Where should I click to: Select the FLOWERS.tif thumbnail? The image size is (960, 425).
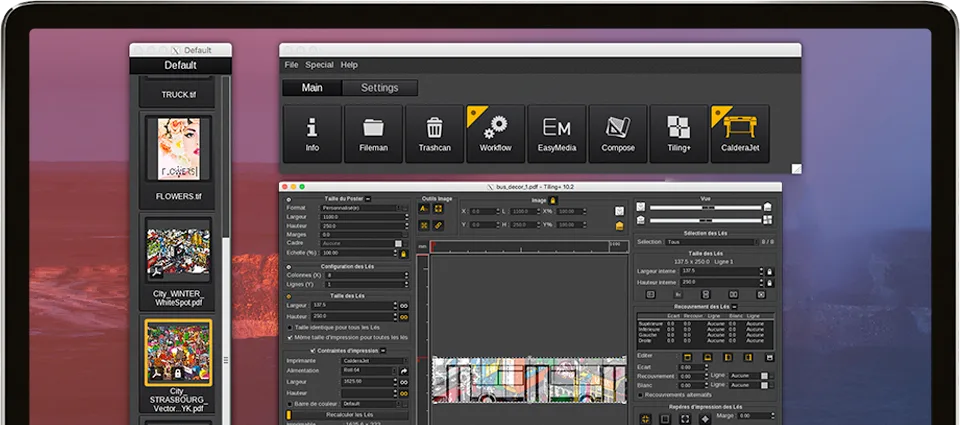178,149
